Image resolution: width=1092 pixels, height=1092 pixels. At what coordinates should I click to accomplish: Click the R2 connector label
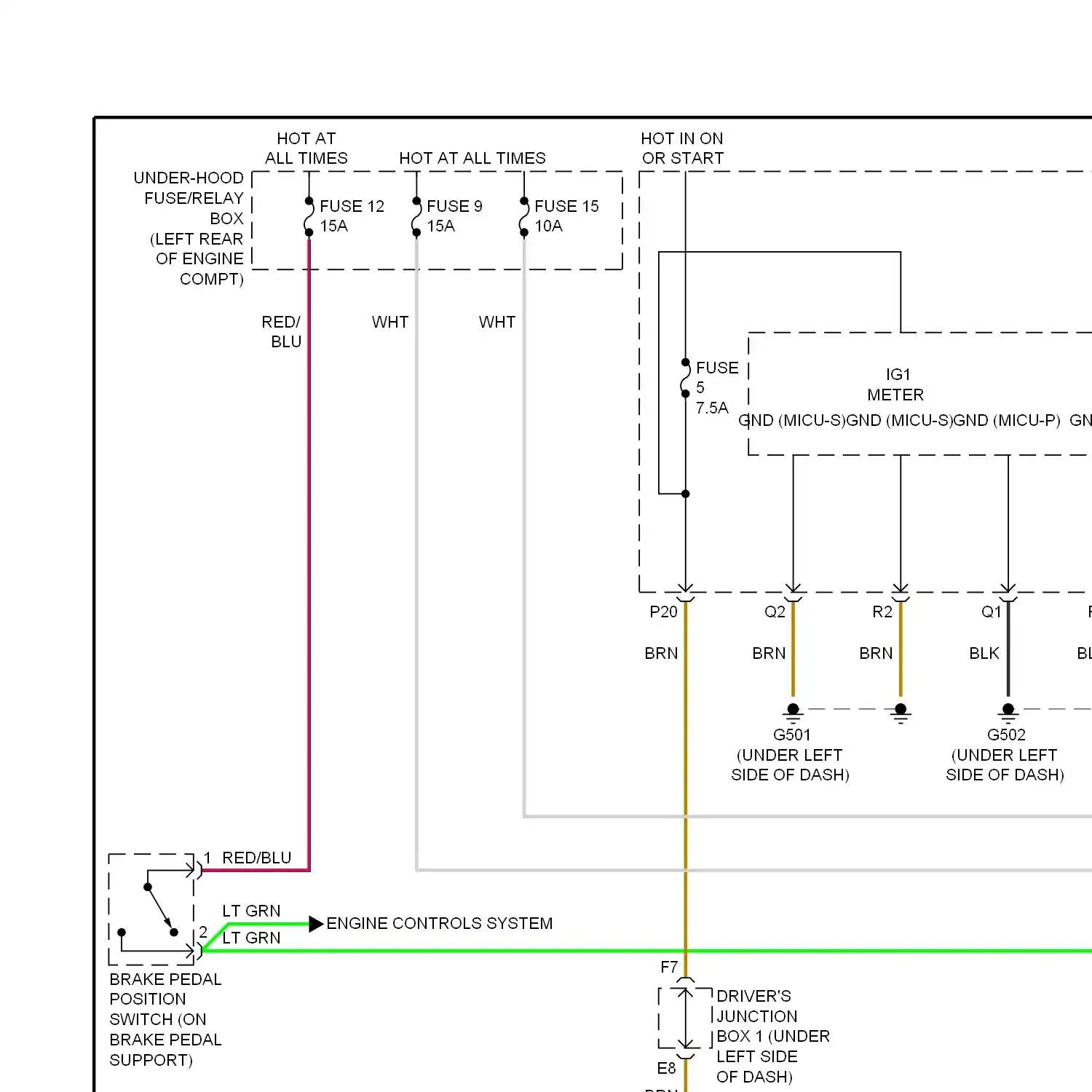point(882,612)
